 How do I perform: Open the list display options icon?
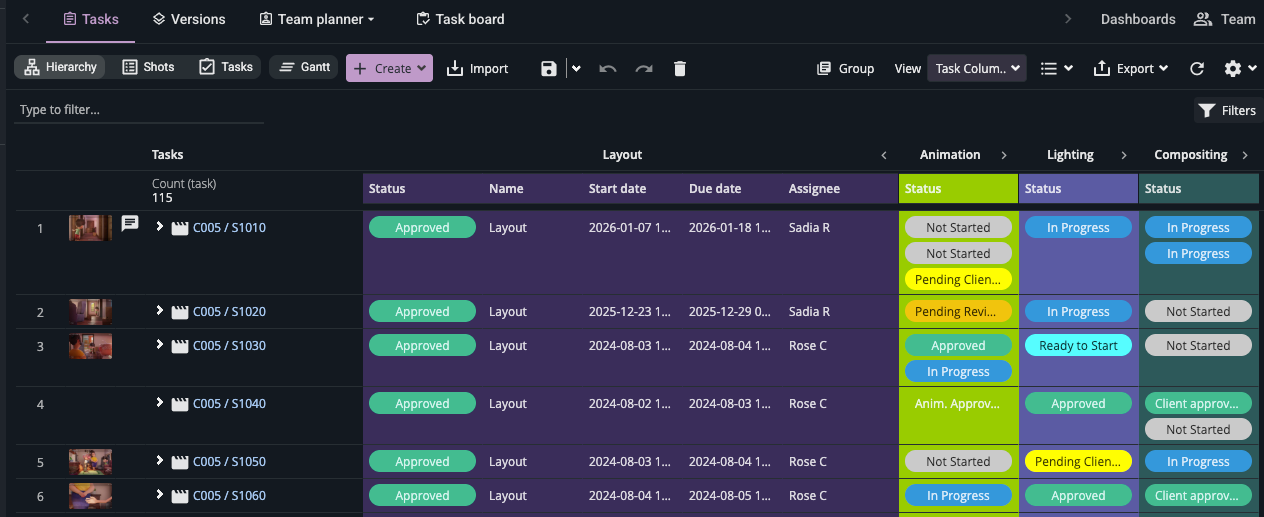tap(1056, 68)
